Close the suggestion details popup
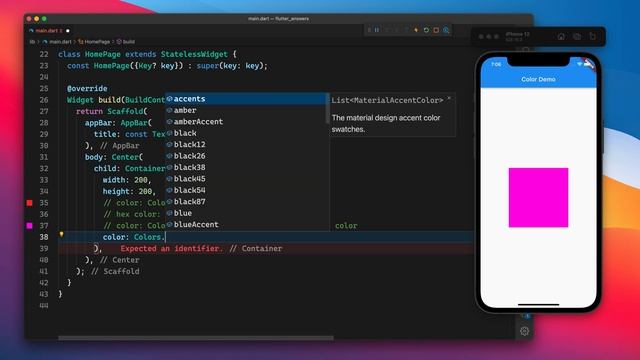Image resolution: width=640 pixels, height=360 pixels. point(449,98)
